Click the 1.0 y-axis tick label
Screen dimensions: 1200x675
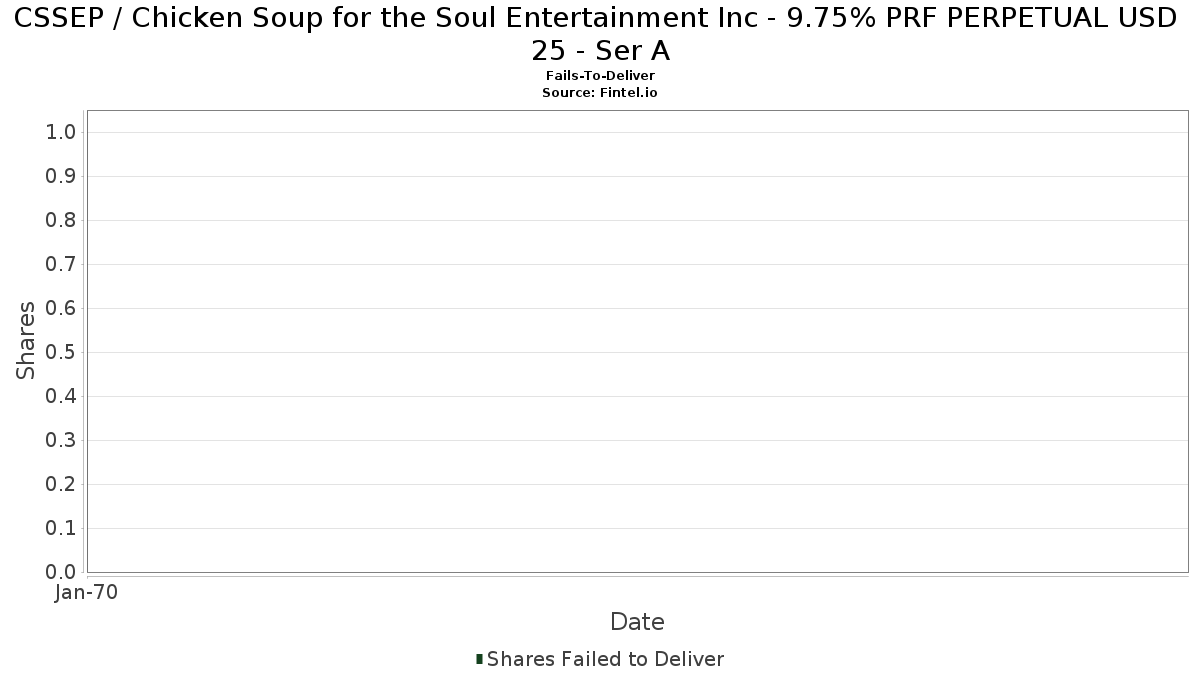(x=61, y=133)
